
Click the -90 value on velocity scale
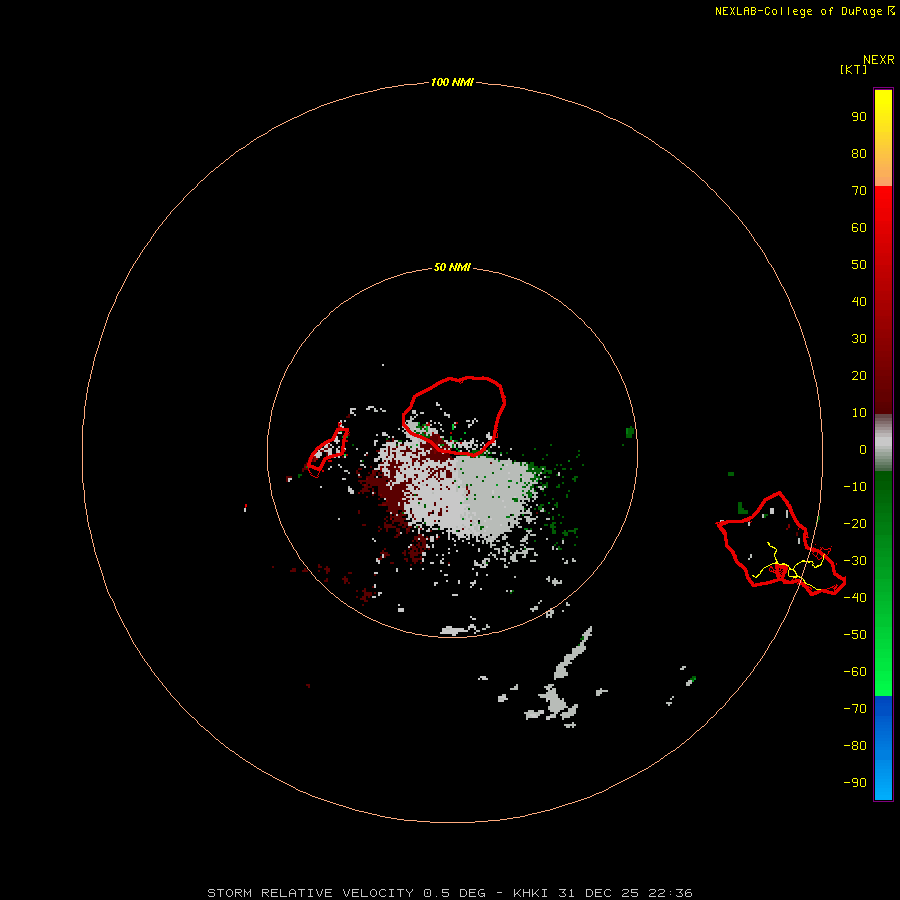click(855, 782)
